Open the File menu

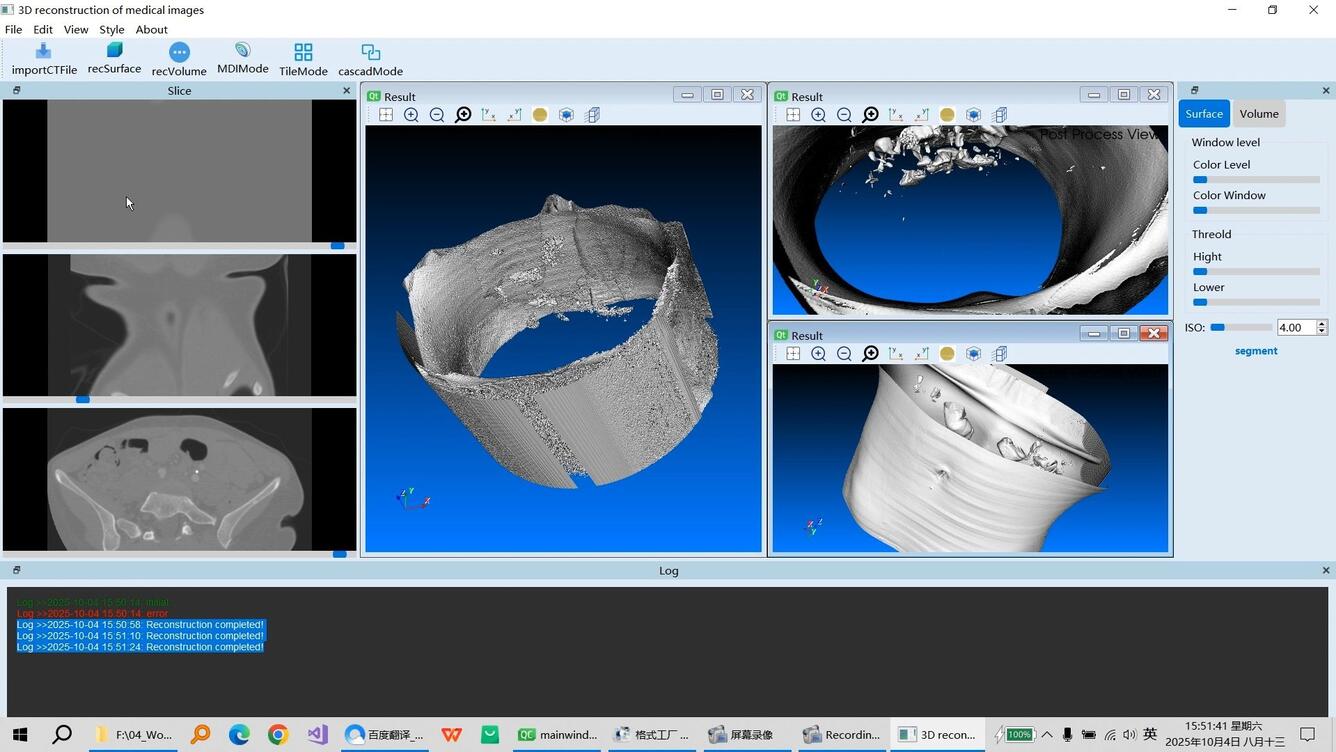(13, 30)
